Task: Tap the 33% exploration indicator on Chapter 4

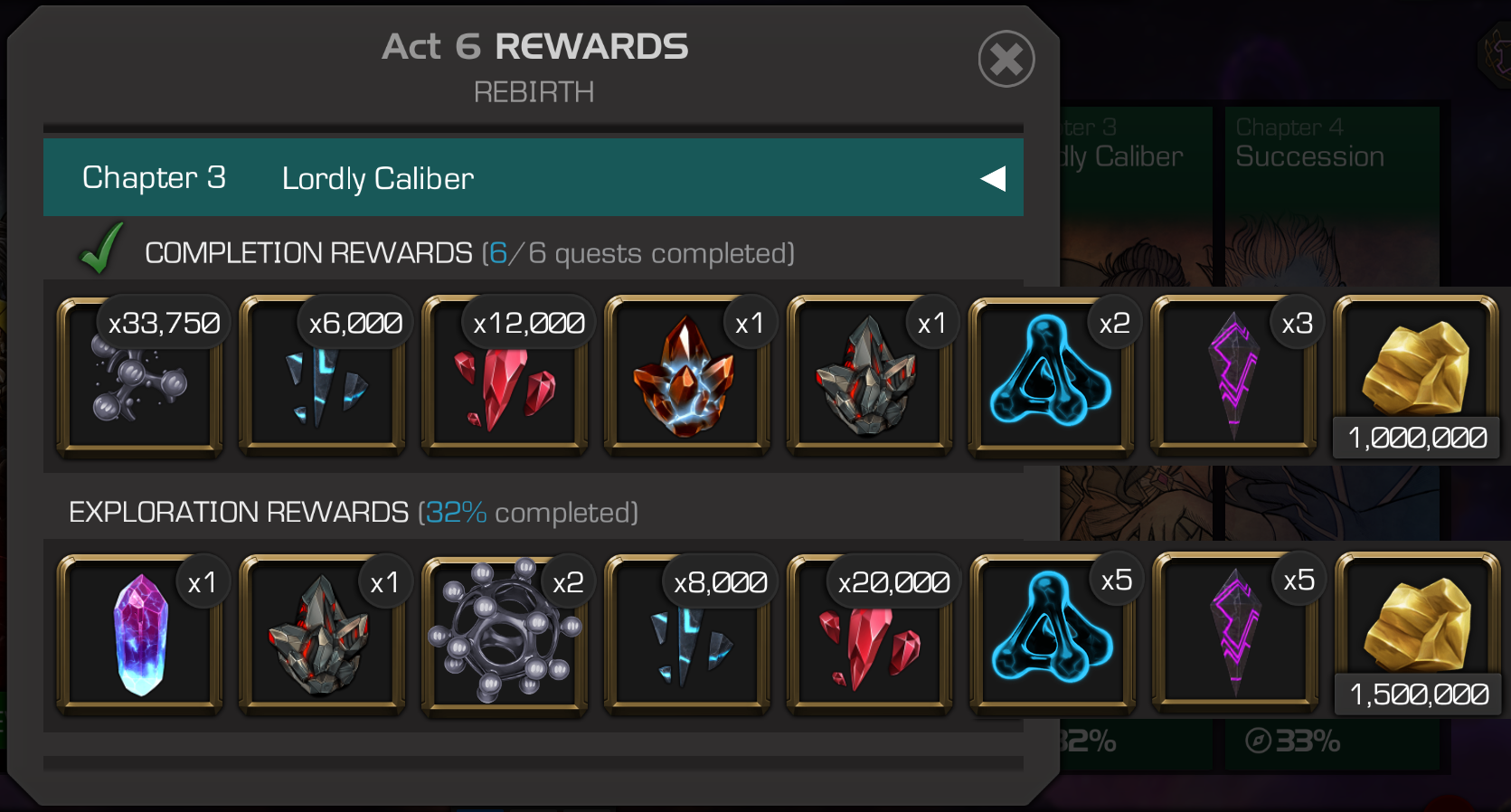Action: (x=1293, y=741)
